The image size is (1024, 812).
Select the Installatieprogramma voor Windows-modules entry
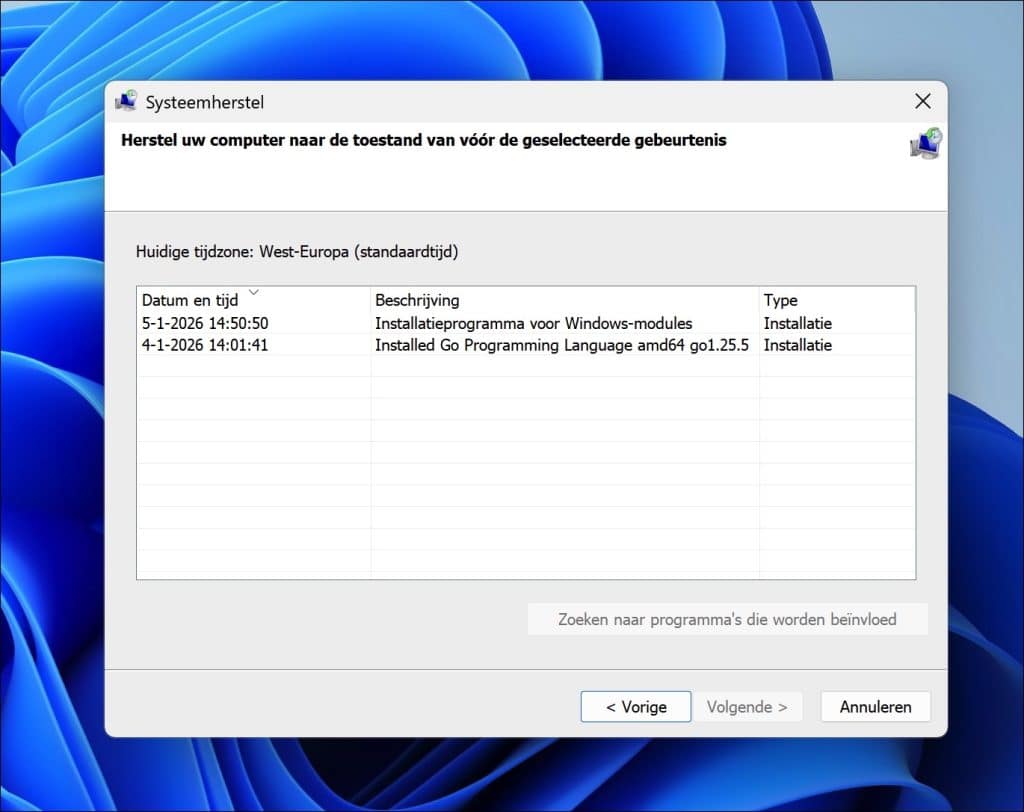(533, 323)
